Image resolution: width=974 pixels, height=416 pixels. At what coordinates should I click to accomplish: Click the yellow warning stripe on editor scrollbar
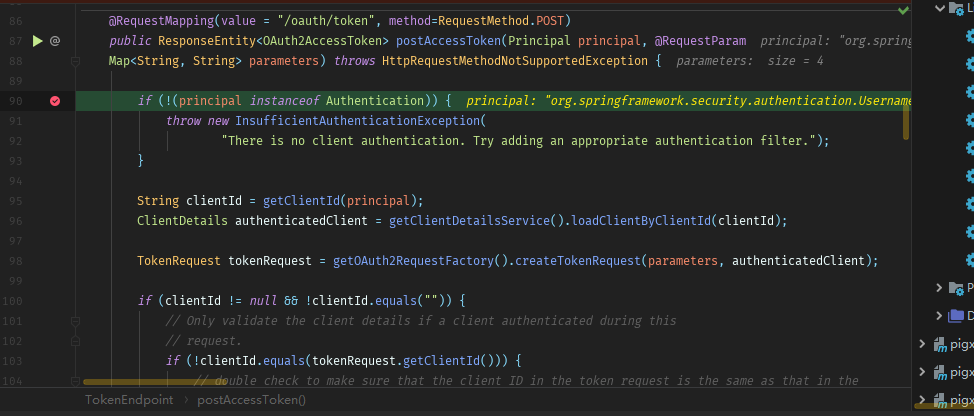click(x=906, y=120)
